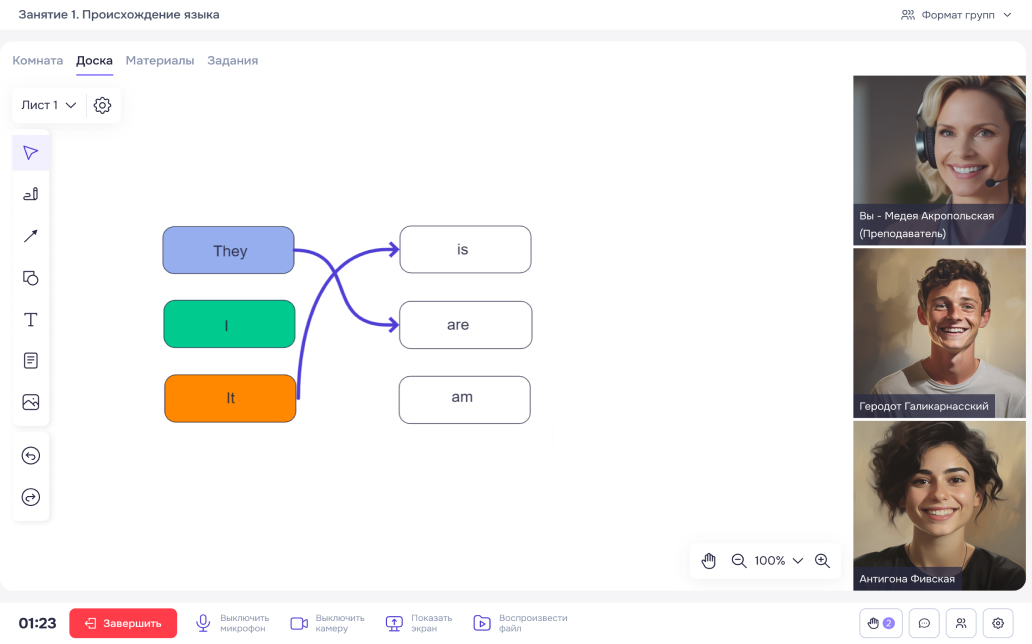Image resolution: width=1032 pixels, height=644 pixels.
Task: Switch to the Материалы tab
Action: 160,61
